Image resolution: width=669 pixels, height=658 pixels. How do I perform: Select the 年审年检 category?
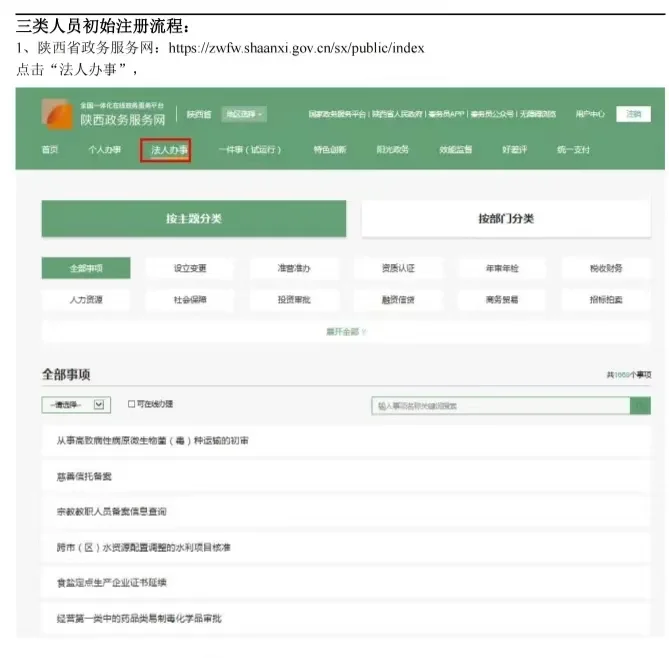(x=502, y=268)
